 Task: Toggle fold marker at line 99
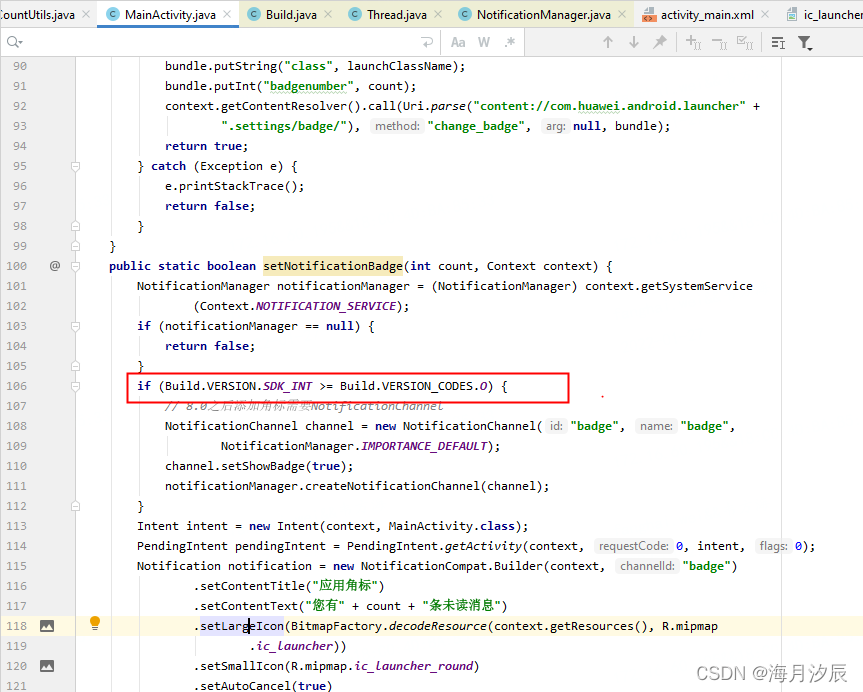(75, 246)
